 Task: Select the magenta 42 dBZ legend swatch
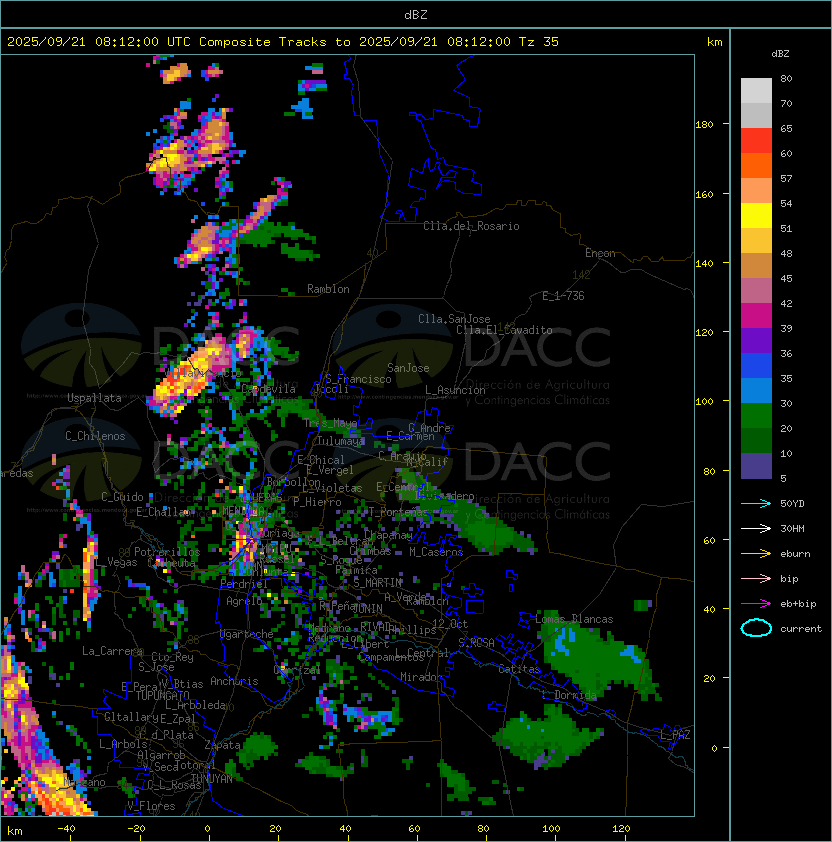click(x=756, y=316)
